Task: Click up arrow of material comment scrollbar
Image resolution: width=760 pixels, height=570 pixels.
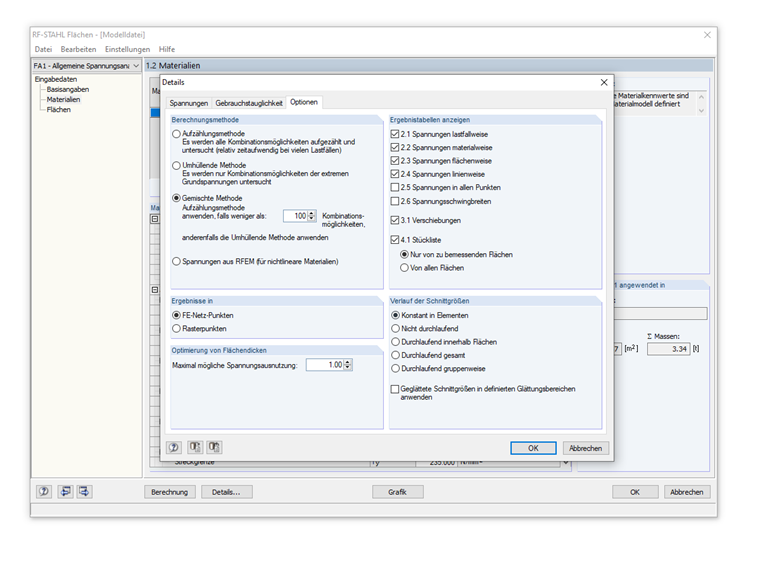Action: pyautogui.click(x=701, y=96)
